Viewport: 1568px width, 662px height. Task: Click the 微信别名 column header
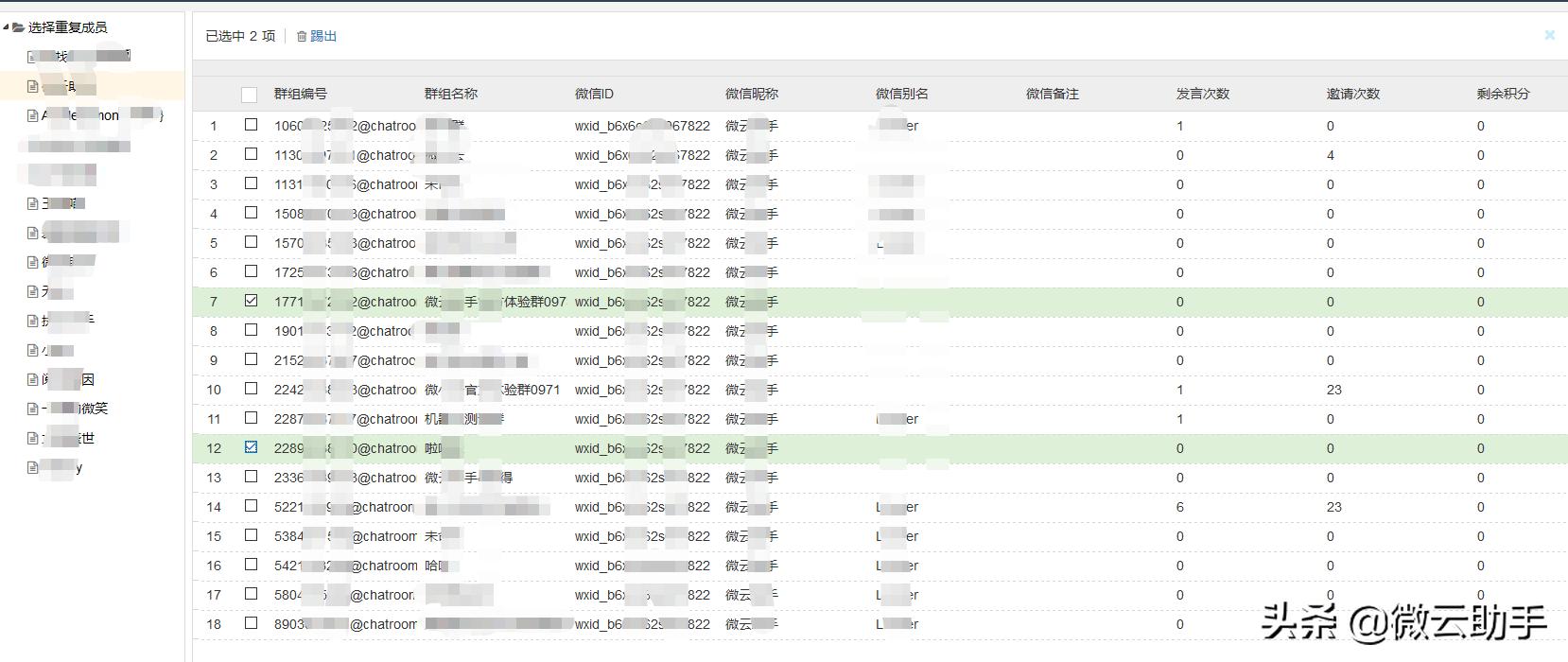[902, 94]
